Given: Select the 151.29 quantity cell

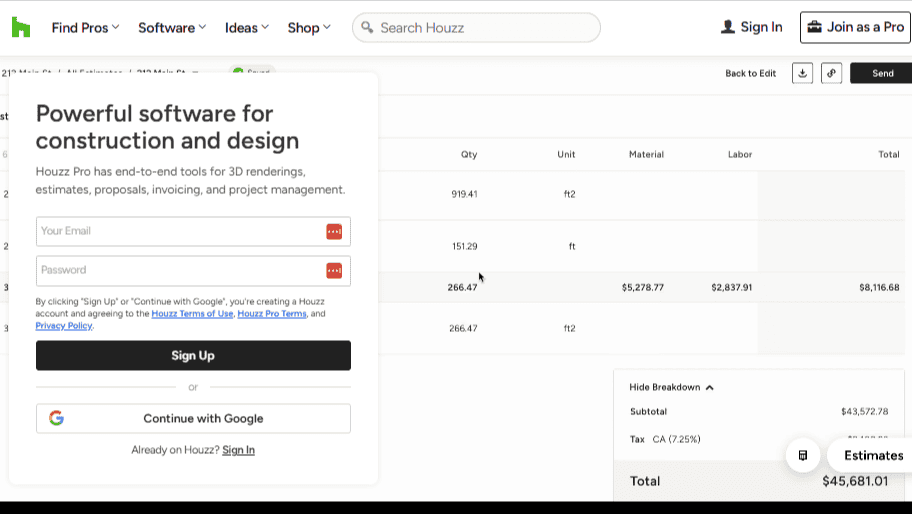Looking at the screenshot, I should [464, 247].
